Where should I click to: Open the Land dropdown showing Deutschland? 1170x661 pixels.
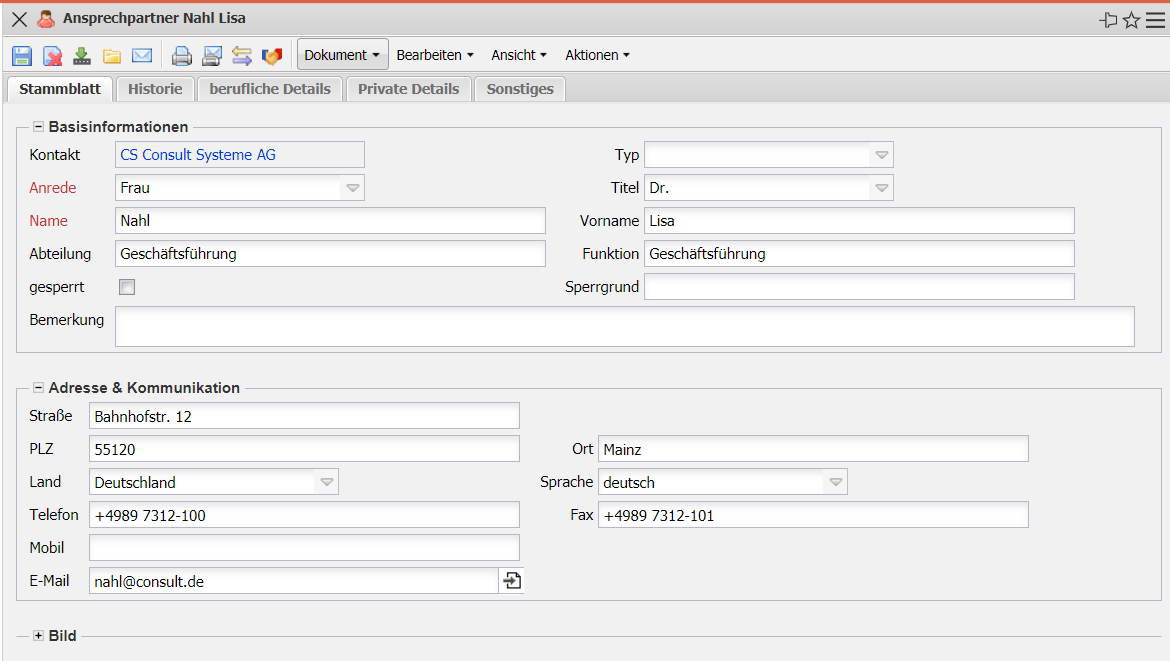(x=326, y=483)
